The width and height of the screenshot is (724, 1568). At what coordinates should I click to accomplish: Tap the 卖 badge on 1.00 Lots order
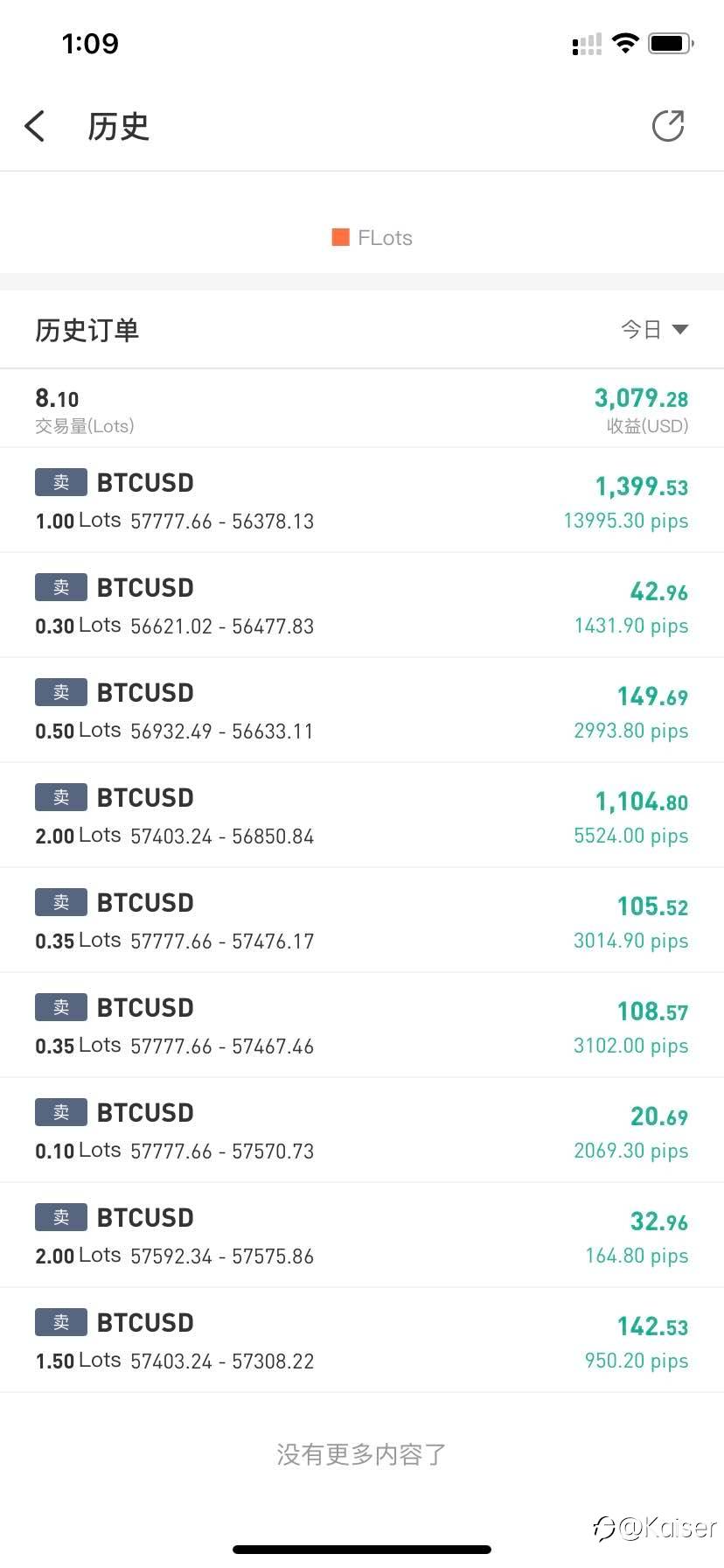coord(61,482)
